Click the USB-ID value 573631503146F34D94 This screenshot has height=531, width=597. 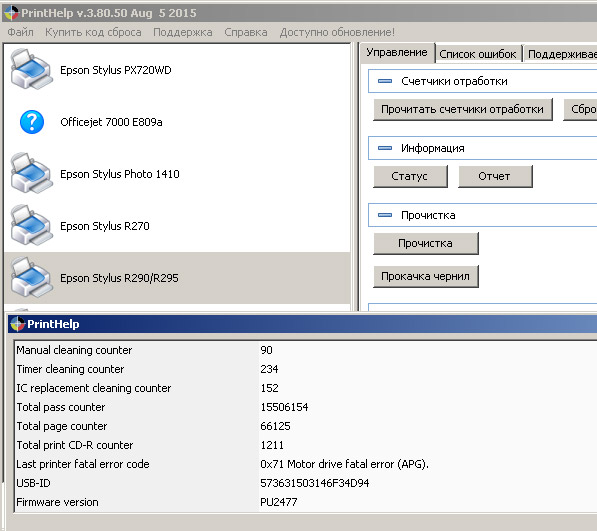315,483
